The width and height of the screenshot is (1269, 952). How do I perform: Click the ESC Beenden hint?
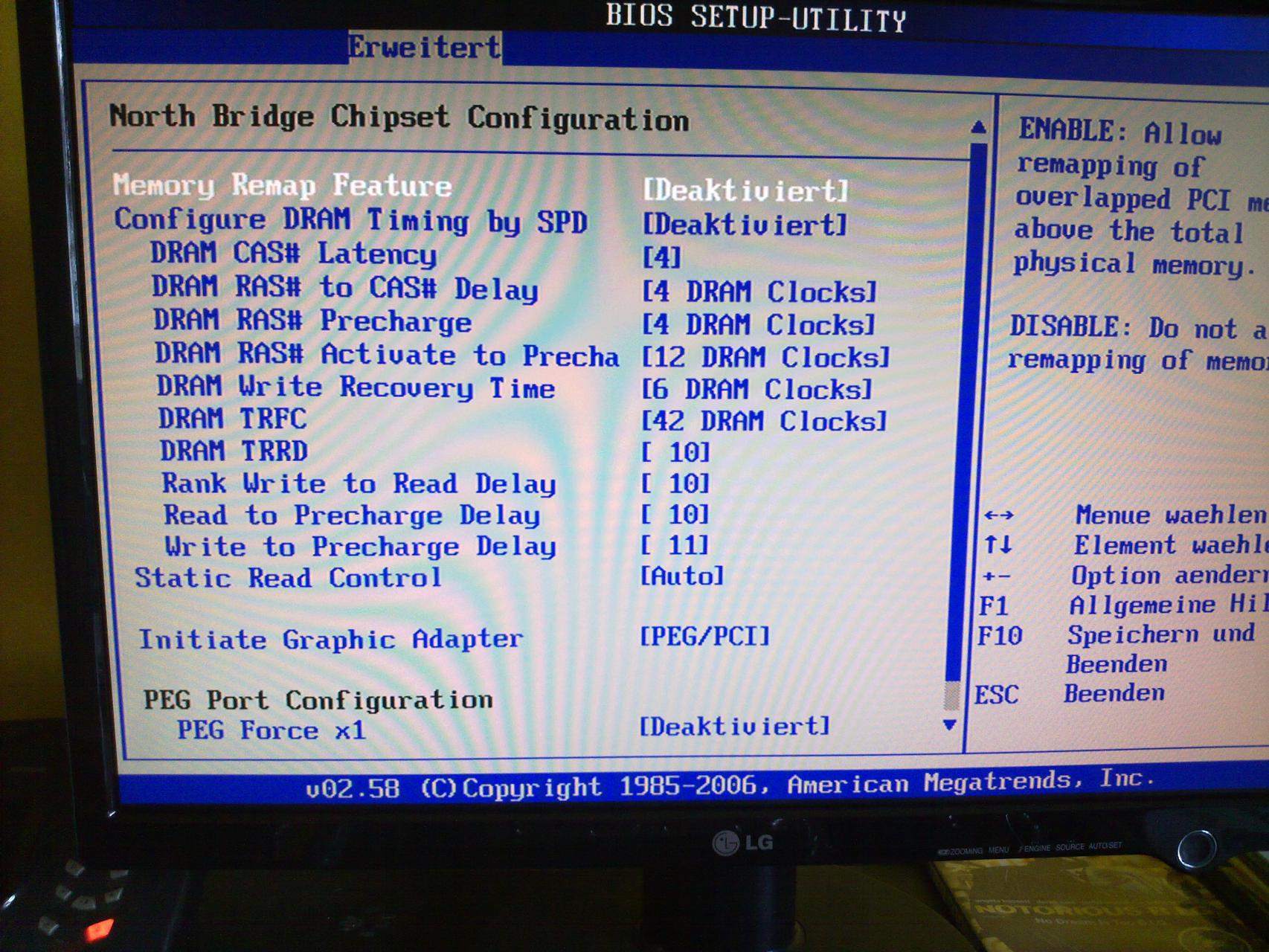pyautogui.click(x=1070, y=694)
